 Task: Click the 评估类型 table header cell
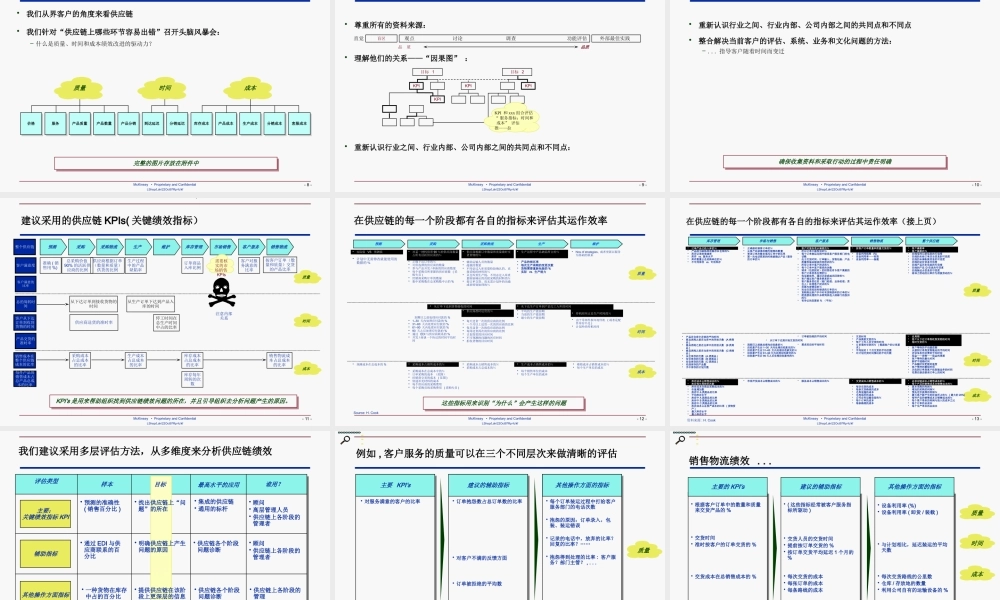point(47,482)
